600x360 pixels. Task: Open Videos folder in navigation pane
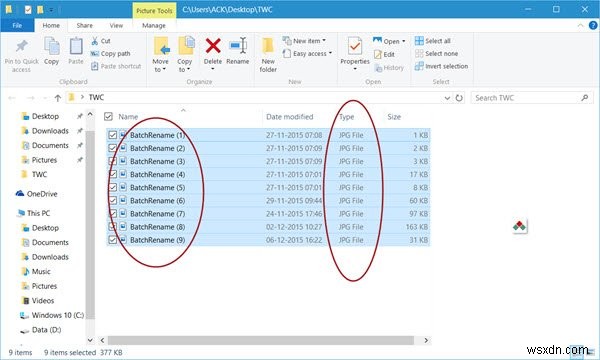coord(38,301)
